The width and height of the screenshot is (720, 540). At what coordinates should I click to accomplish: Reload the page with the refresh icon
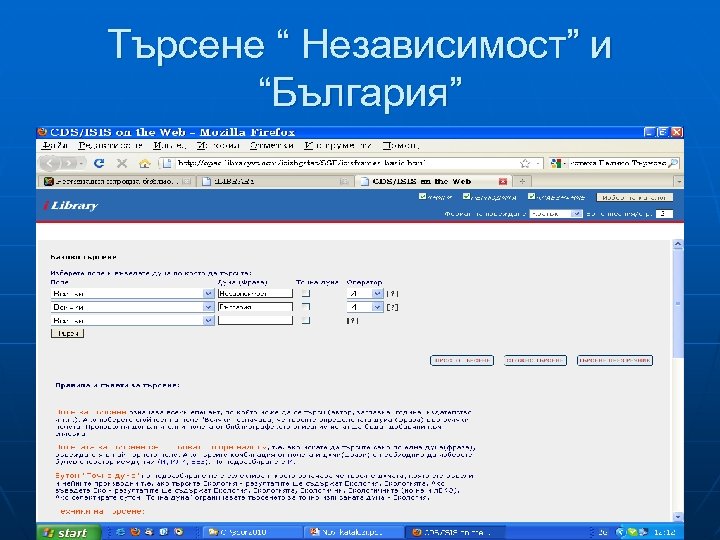tap(99, 163)
